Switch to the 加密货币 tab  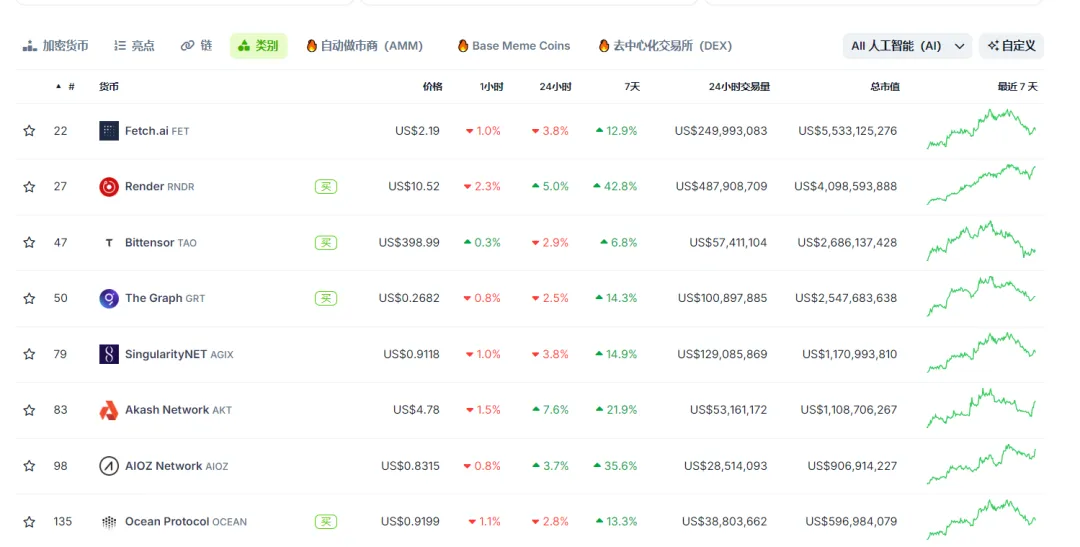coord(56,46)
